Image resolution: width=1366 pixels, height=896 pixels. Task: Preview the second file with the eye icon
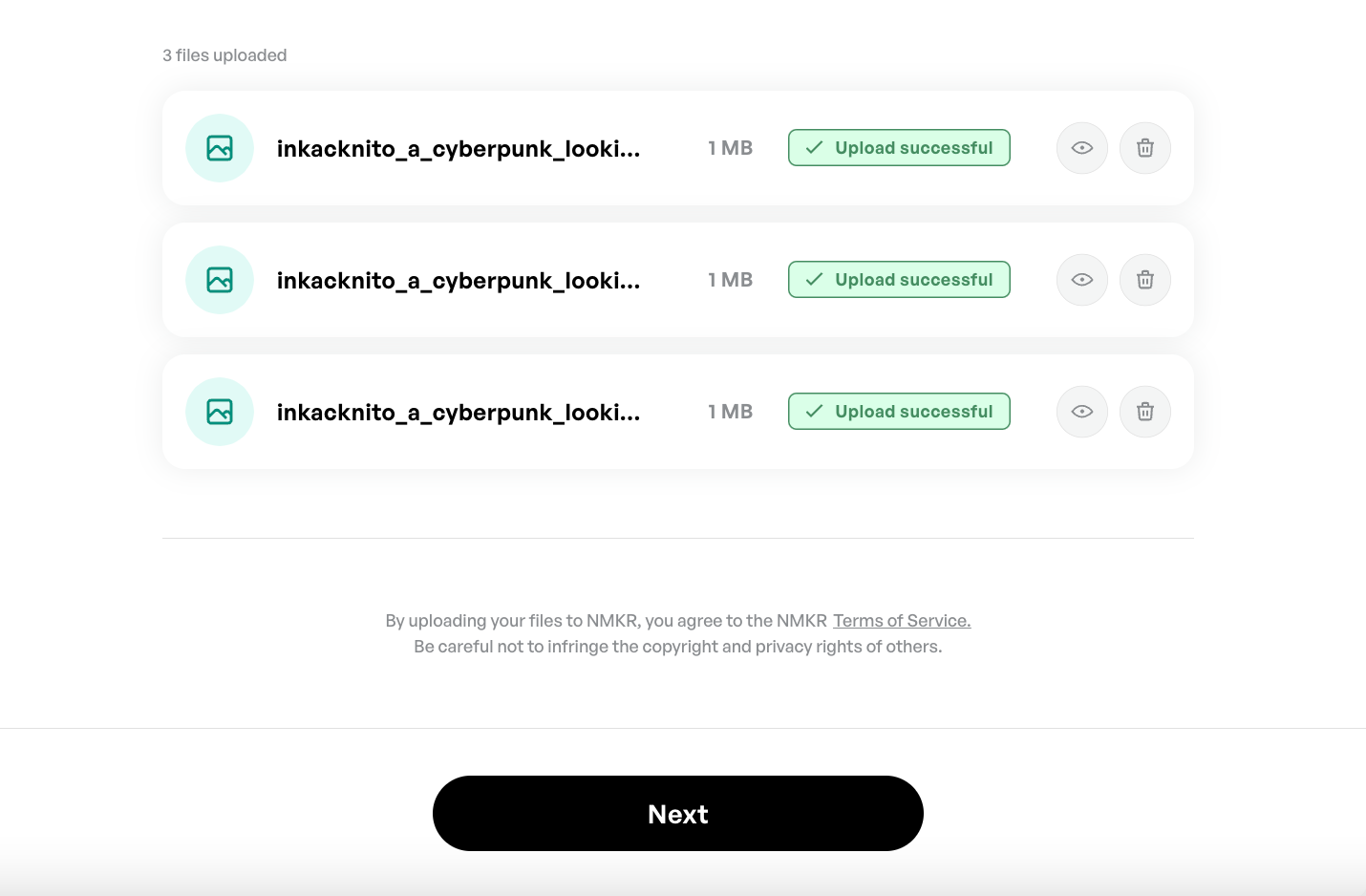(x=1081, y=280)
